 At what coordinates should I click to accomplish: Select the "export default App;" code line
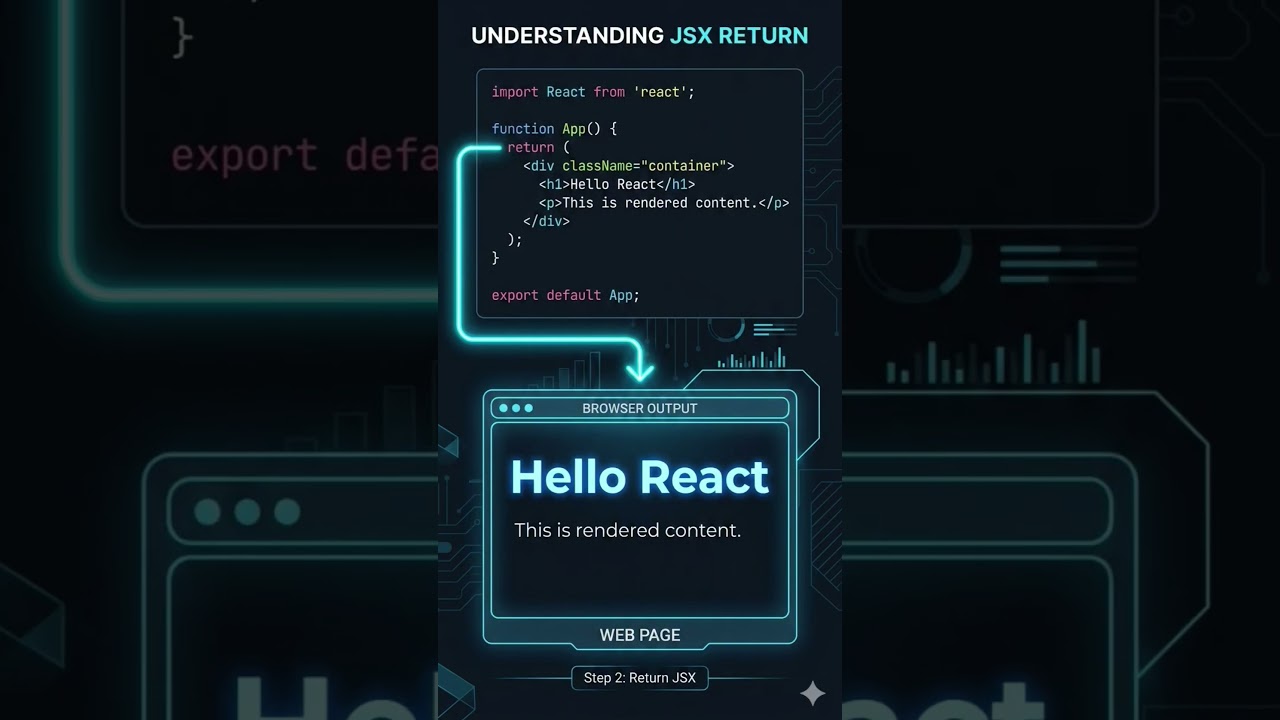pos(565,296)
